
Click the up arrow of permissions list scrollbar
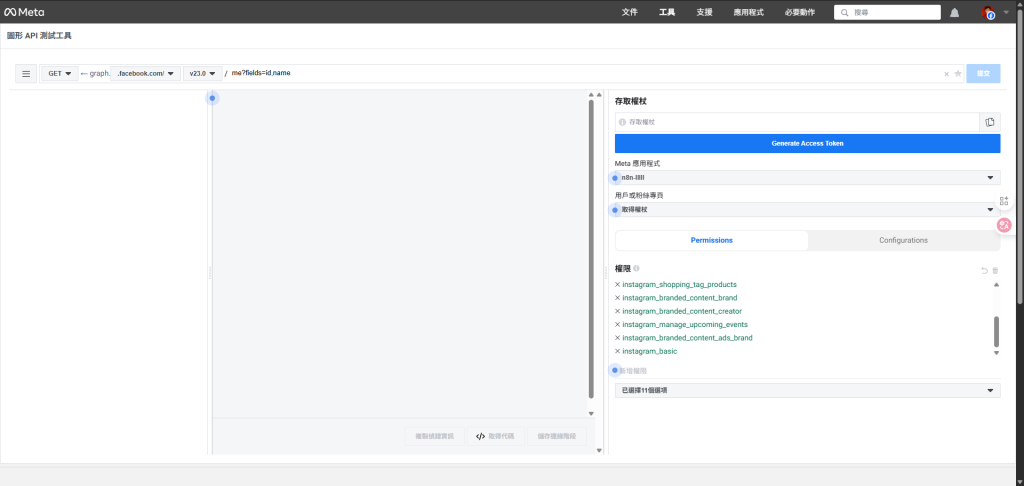click(x=997, y=285)
